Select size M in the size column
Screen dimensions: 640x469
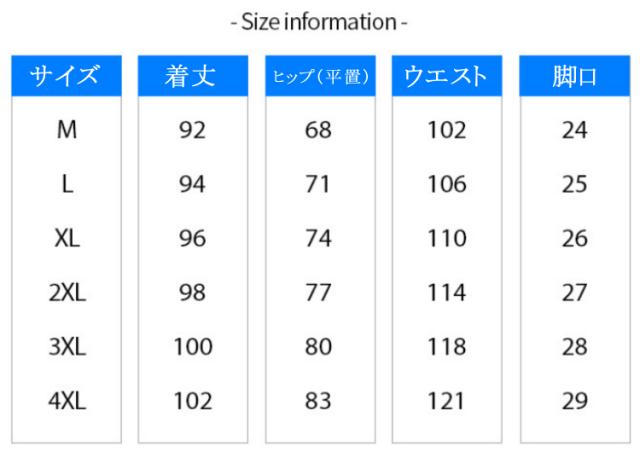point(67,130)
